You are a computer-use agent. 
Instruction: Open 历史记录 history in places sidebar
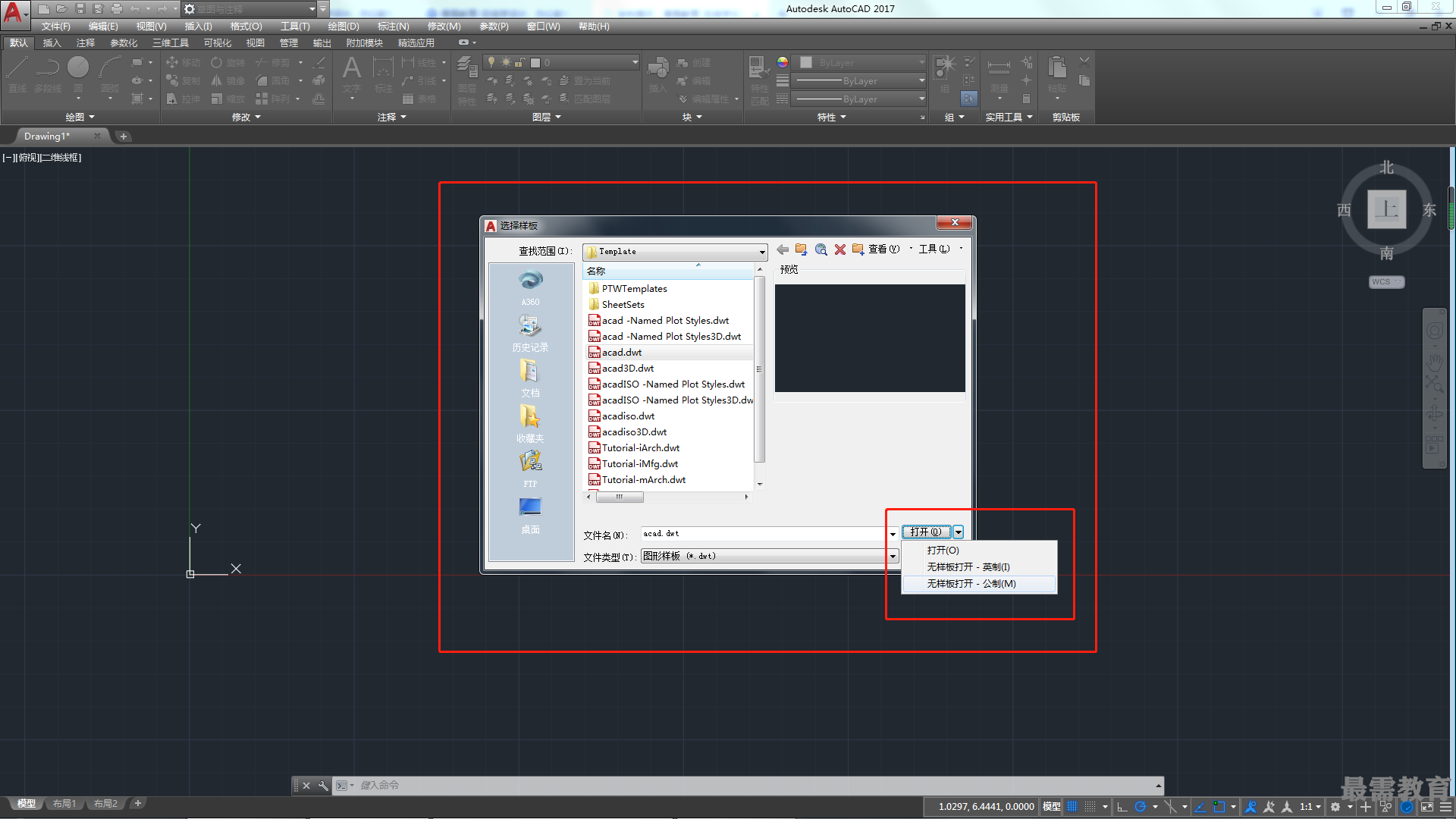(x=530, y=333)
